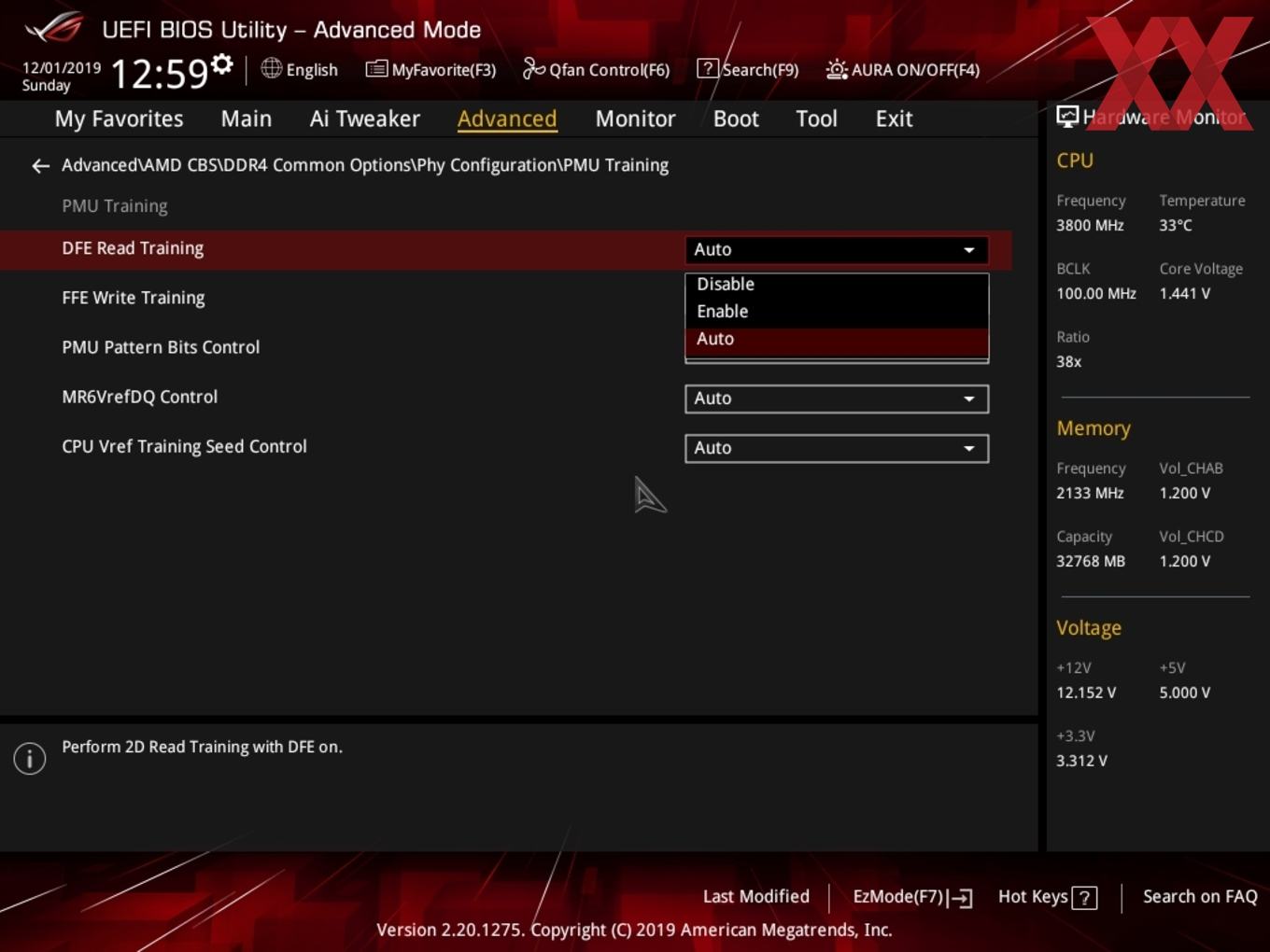The height and width of the screenshot is (952, 1270).
Task: Select the Exit tab
Action: pyautogui.click(x=894, y=119)
